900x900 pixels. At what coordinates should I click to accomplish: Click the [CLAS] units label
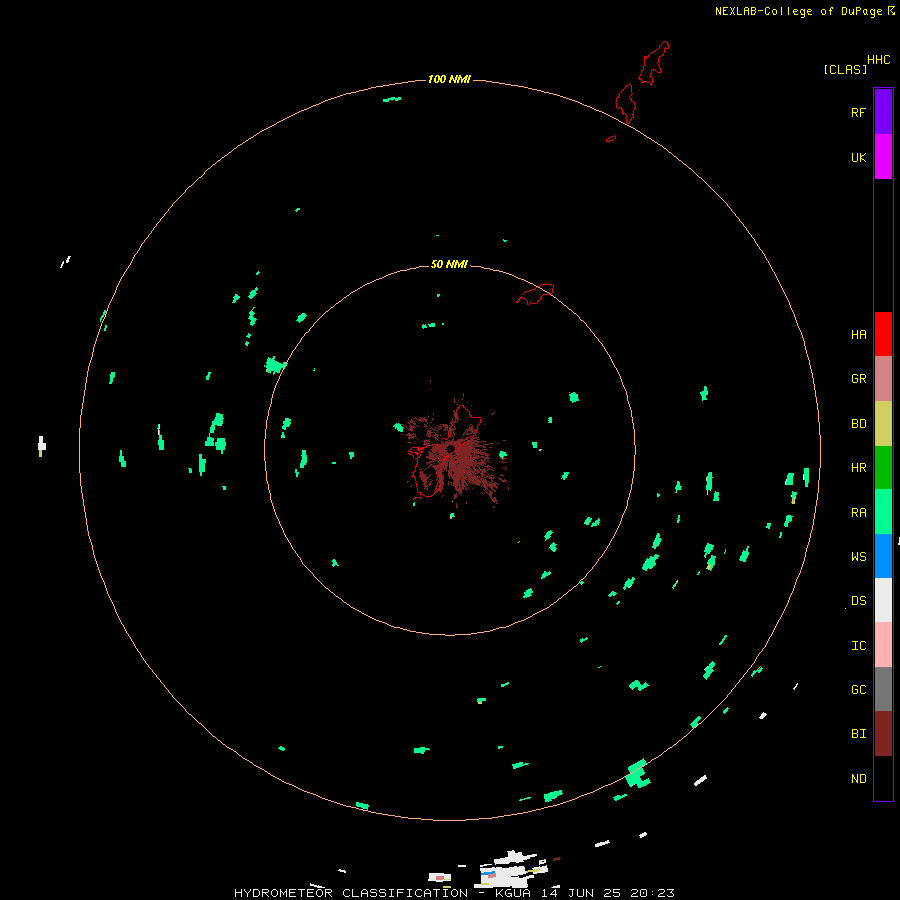coord(845,69)
